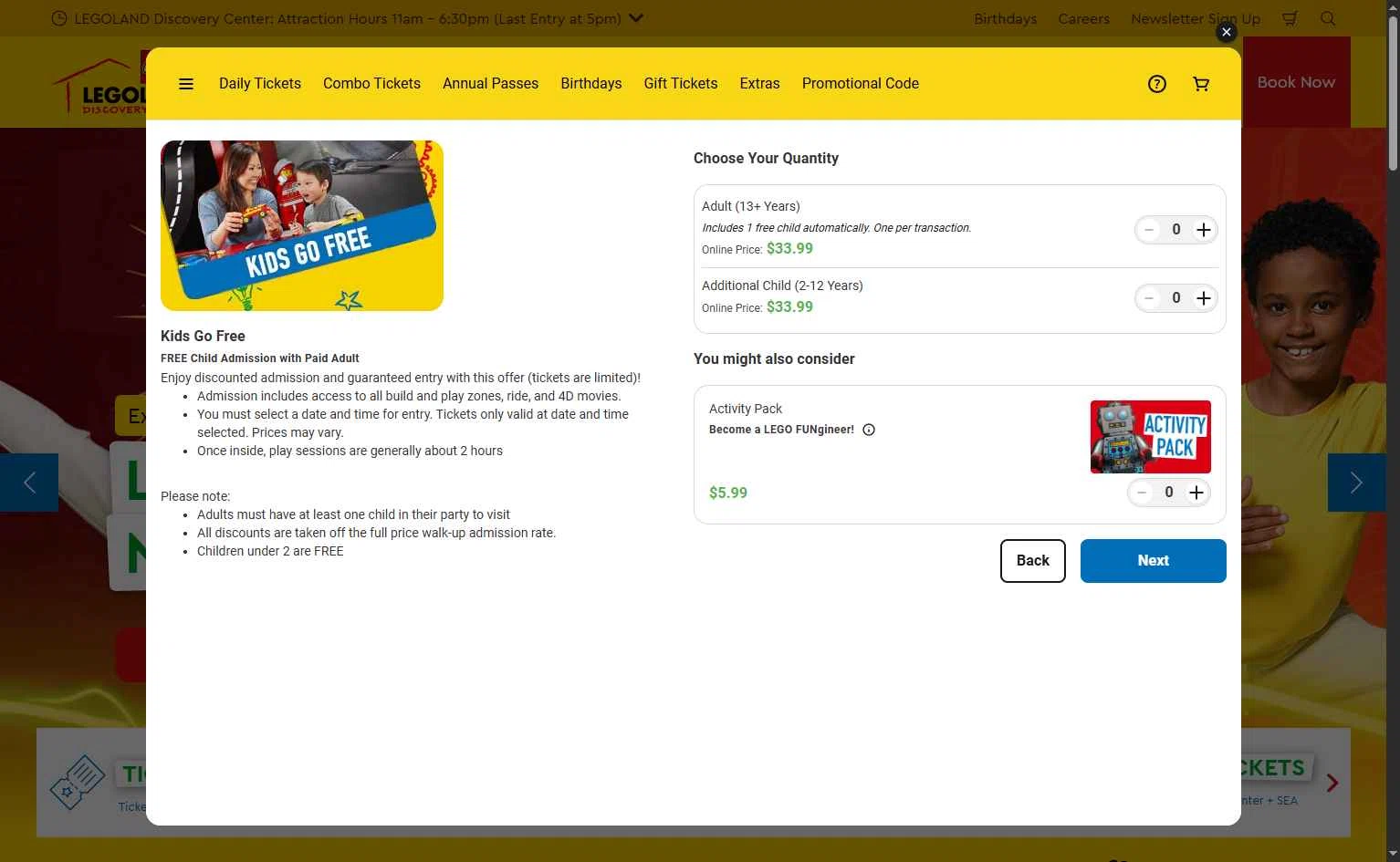Screen dimensions: 1400x862
Task: Open Promotional Code entry
Action: point(861,84)
